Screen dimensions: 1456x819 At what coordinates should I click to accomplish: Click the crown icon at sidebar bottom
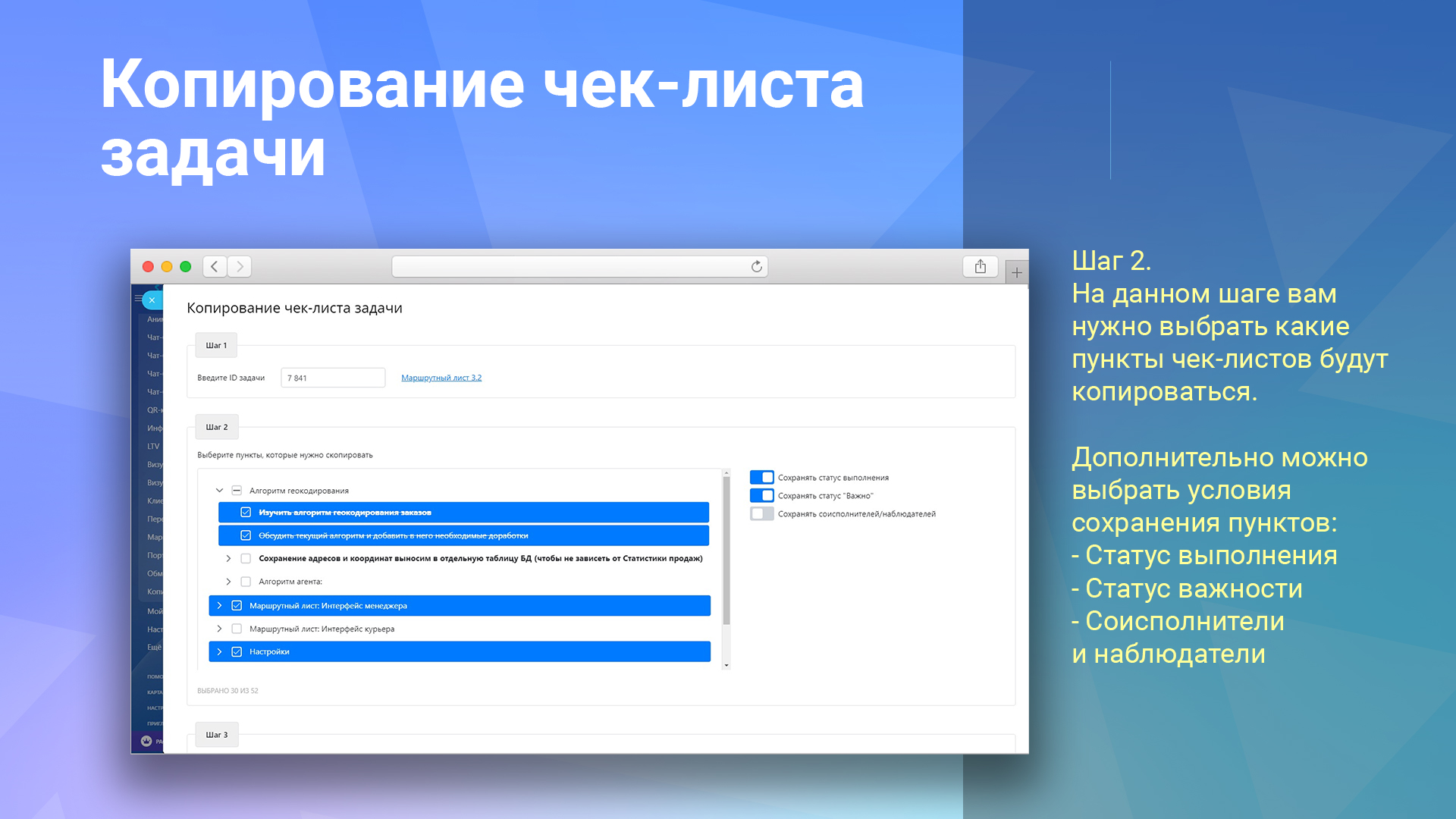point(146,741)
